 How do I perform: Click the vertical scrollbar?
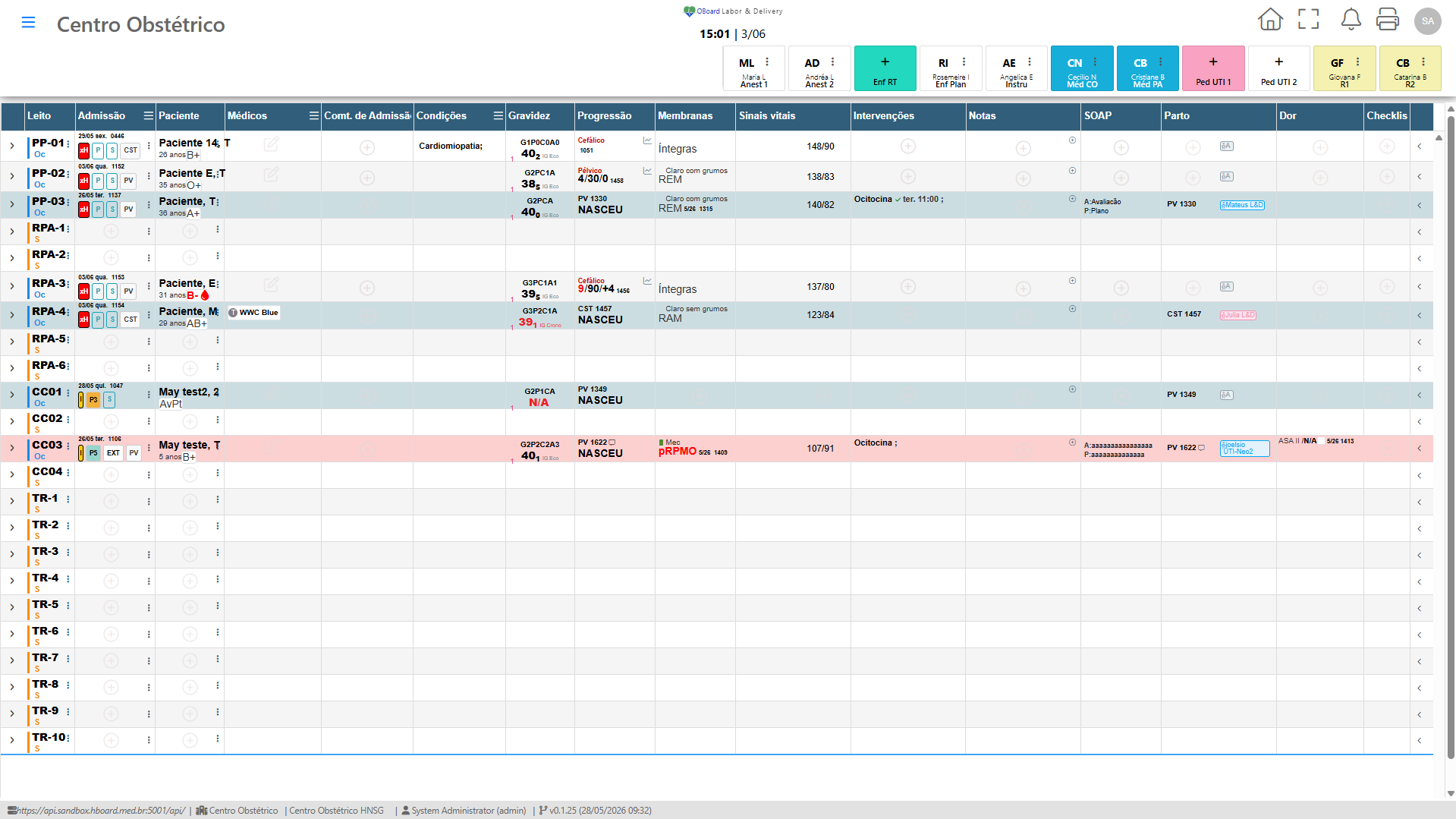[x=1450, y=436]
